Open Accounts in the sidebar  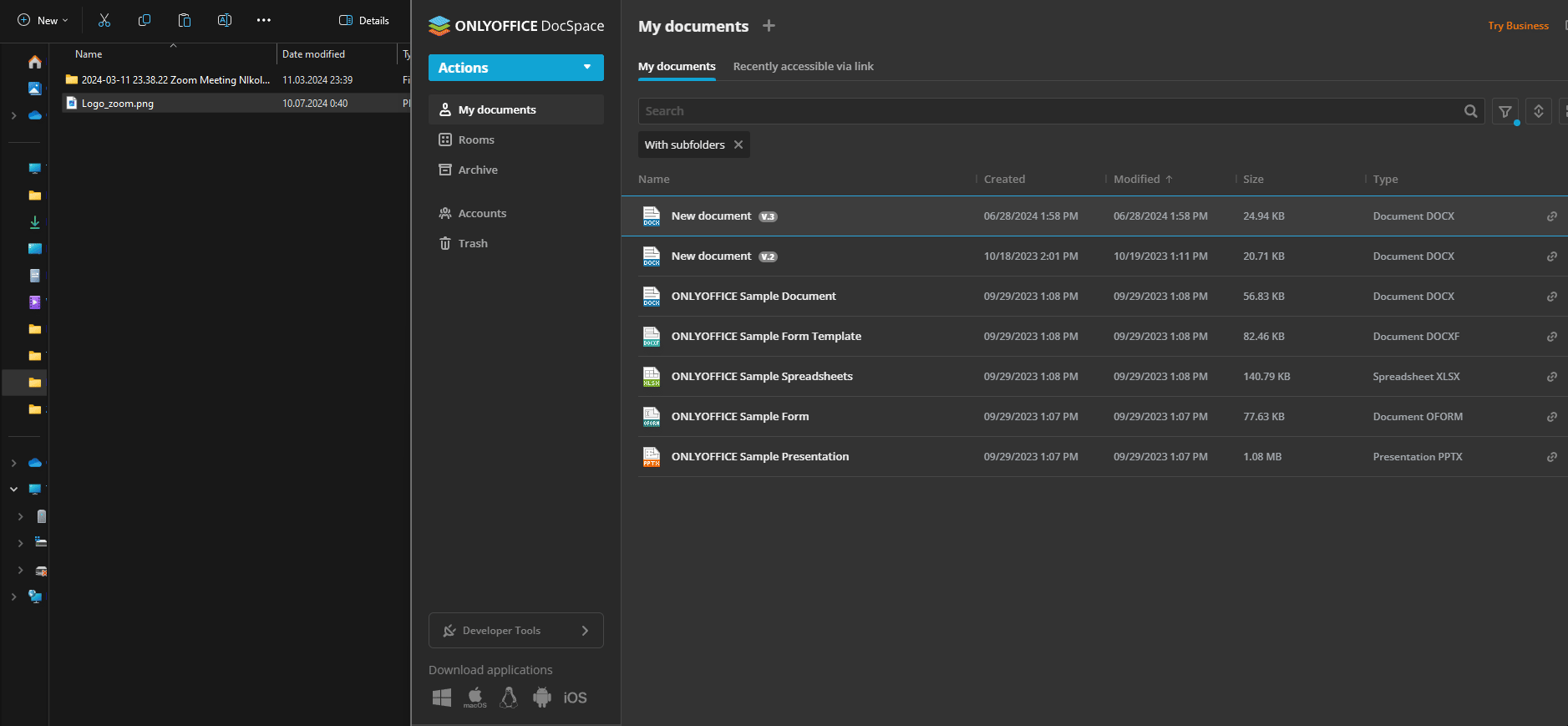pyautogui.click(x=516, y=213)
